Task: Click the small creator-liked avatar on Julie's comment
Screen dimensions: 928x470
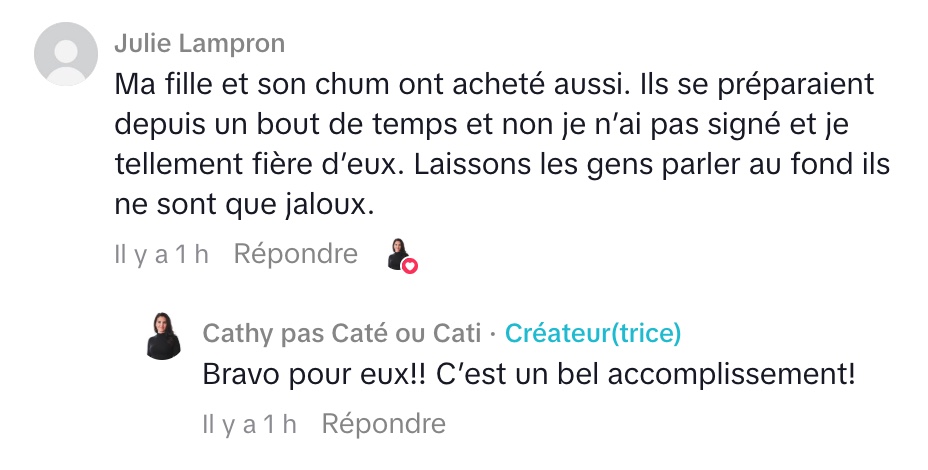Action: coord(399,254)
